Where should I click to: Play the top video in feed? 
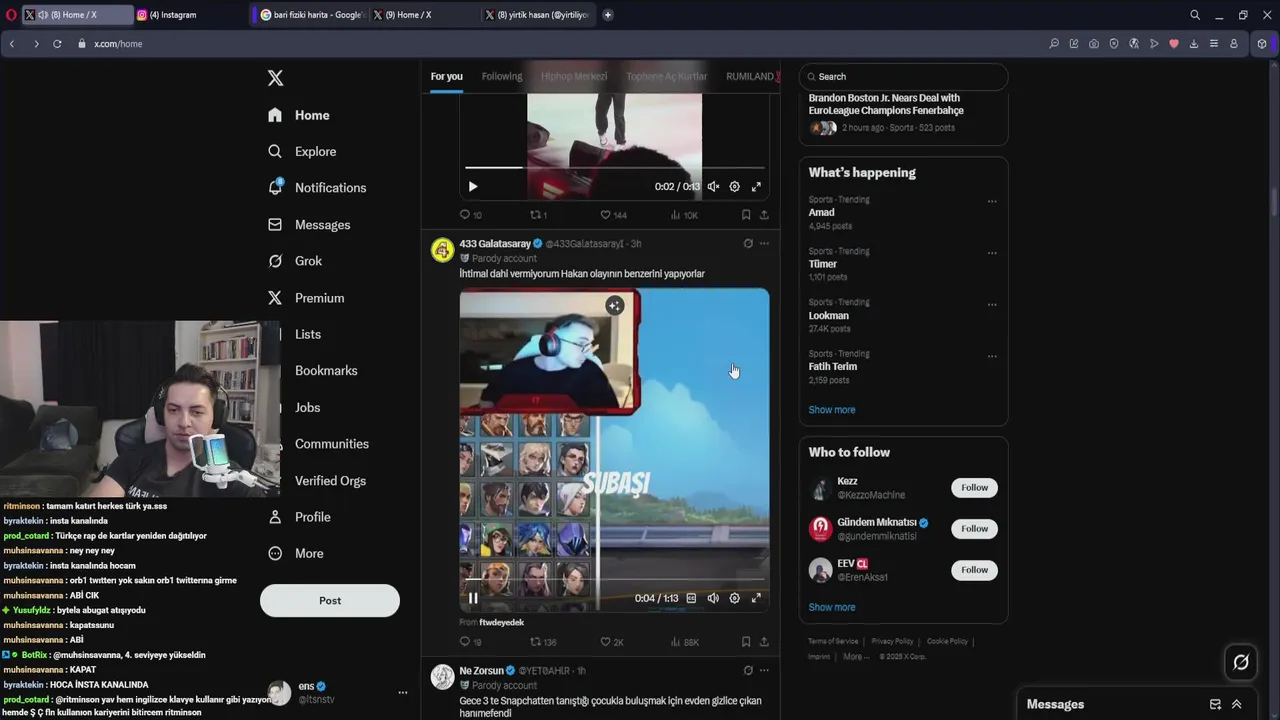pos(473,187)
